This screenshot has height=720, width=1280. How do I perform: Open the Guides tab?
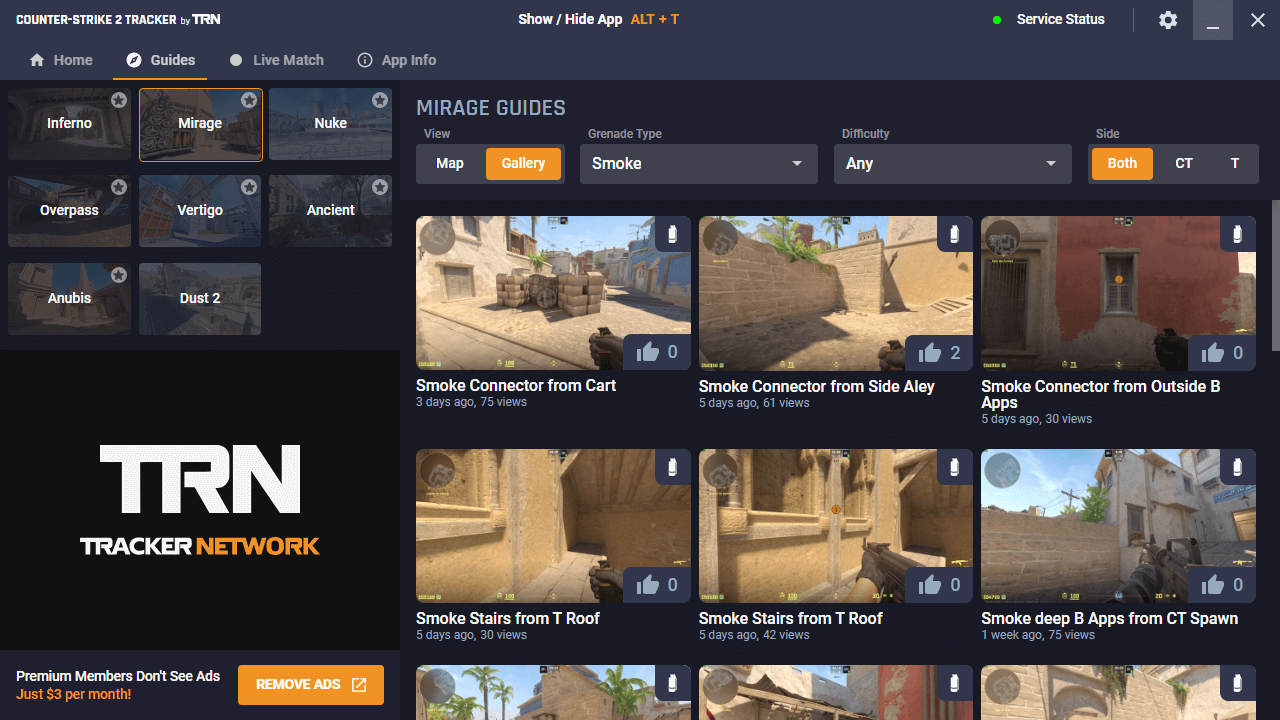pyautogui.click(x=160, y=60)
